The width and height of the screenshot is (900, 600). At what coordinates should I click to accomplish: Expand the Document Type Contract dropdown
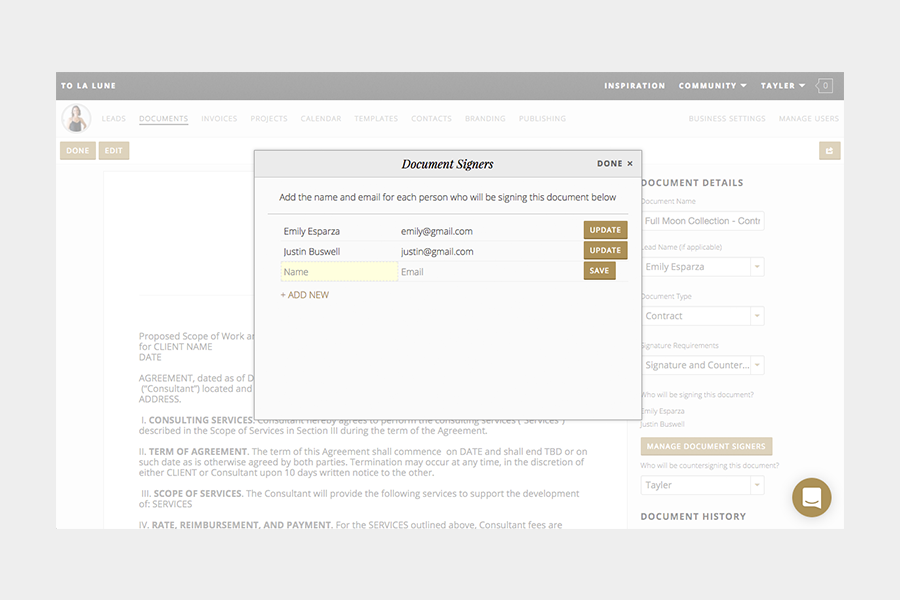click(702, 316)
